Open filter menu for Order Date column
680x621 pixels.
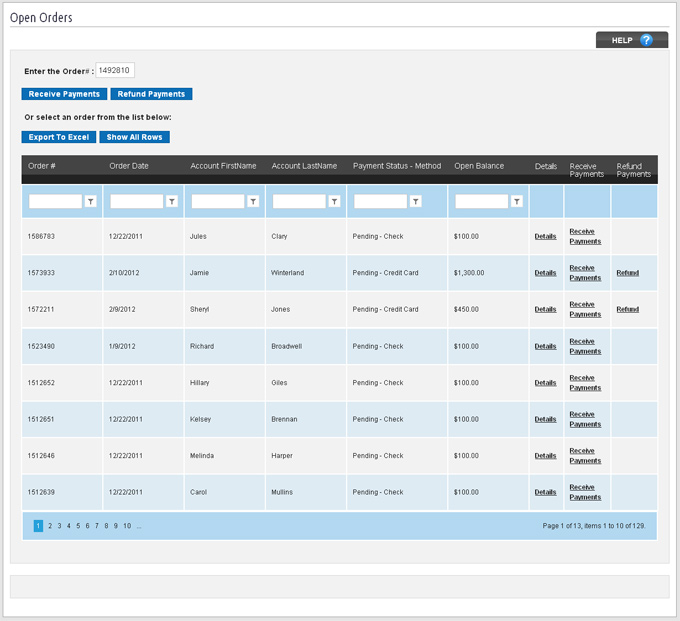(x=172, y=201)
